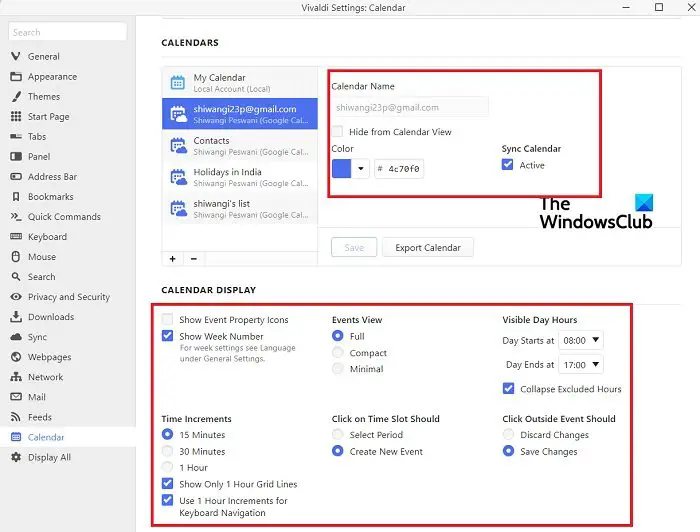Viewport: 700px width, 532px height.
Task: Click the Panel icon in sidebar
Action: [x=16, y=156]
